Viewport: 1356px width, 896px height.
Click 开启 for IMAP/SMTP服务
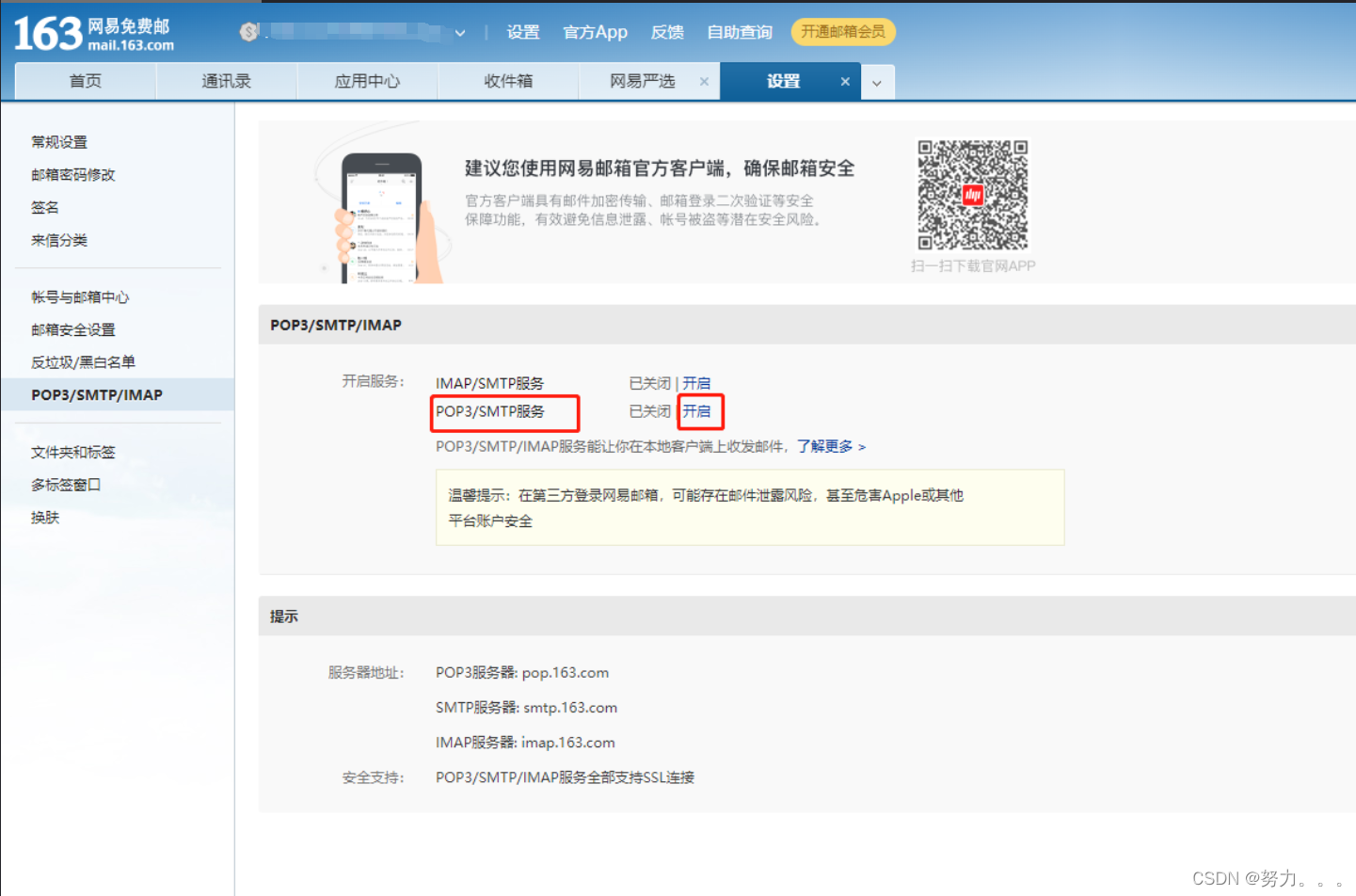pyautogui.click(x=697, y=383)
